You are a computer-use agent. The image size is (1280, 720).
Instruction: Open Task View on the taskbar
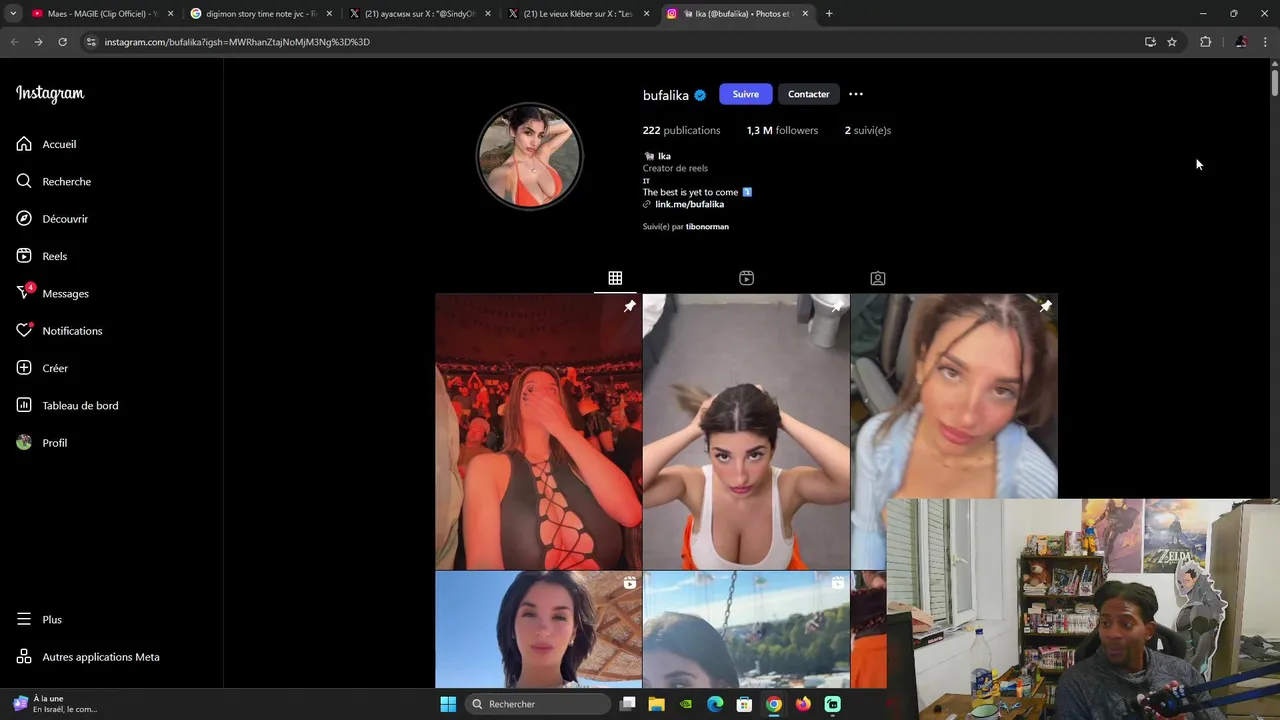[x=628, y=704]
